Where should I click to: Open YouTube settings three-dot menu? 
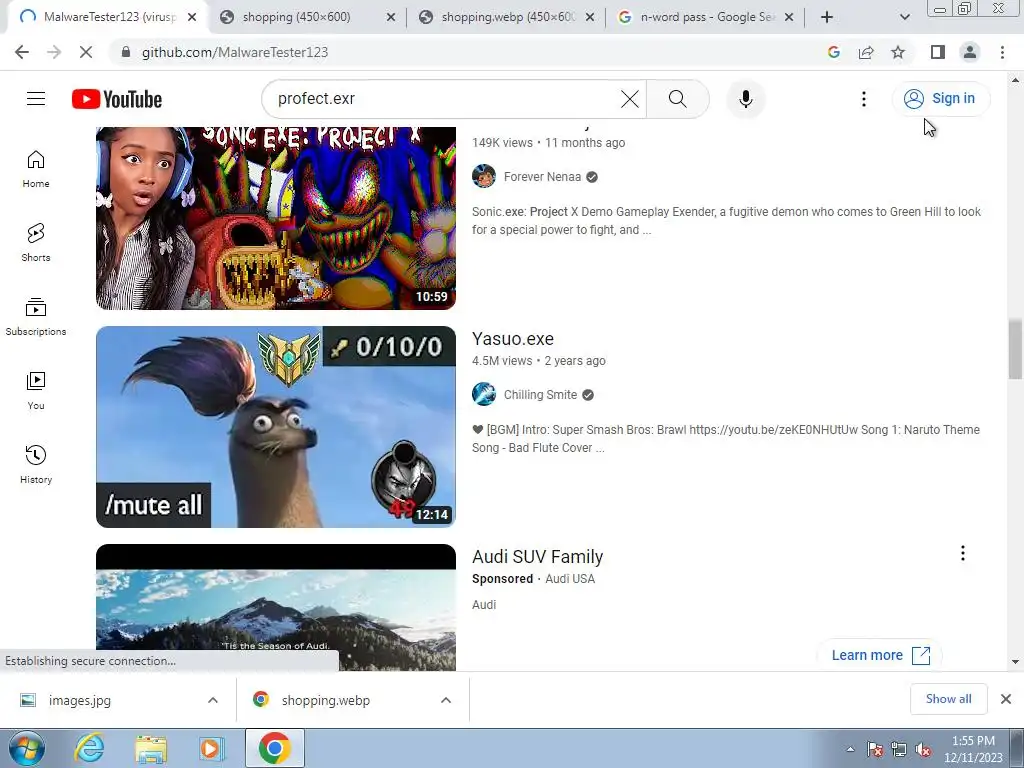click(x=863, y=99)
